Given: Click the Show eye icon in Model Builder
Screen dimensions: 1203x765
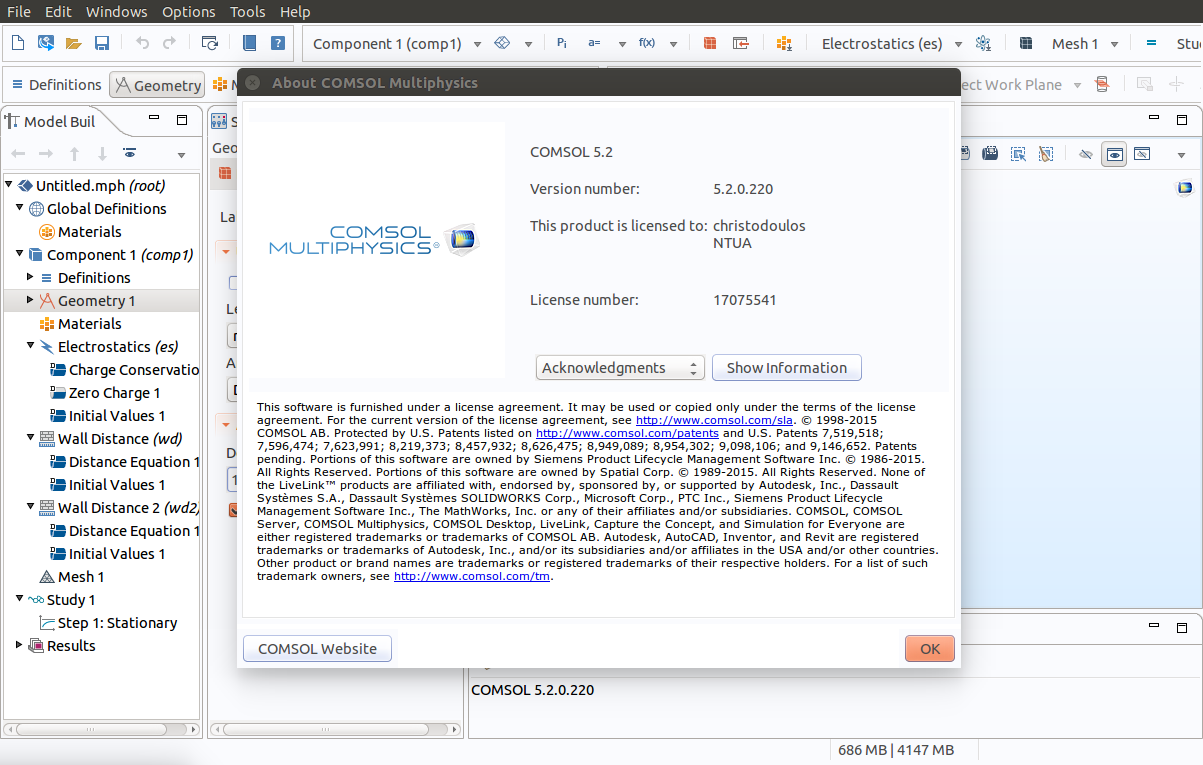Looking at the screenshot, I should (x=129, y=153).
